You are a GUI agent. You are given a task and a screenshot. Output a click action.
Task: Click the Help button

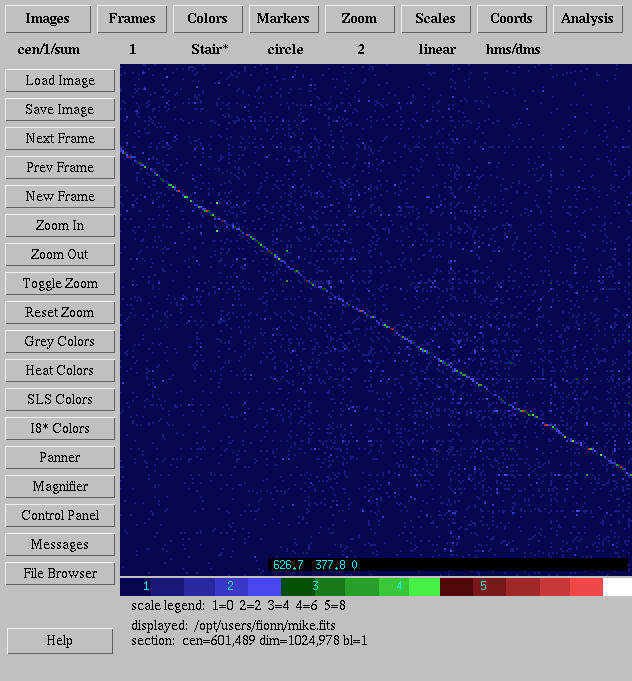[x=60, y=641]
